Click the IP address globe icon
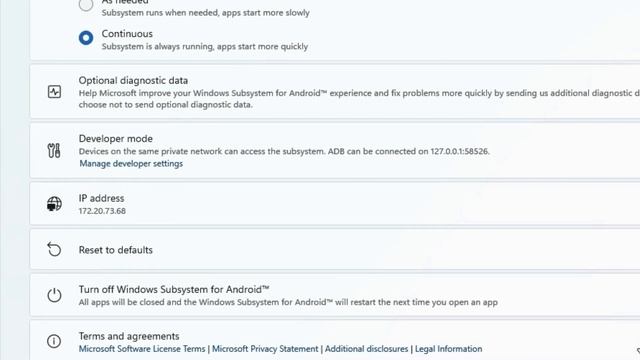This screenshot has width=640, height=360. click(54, 204)
